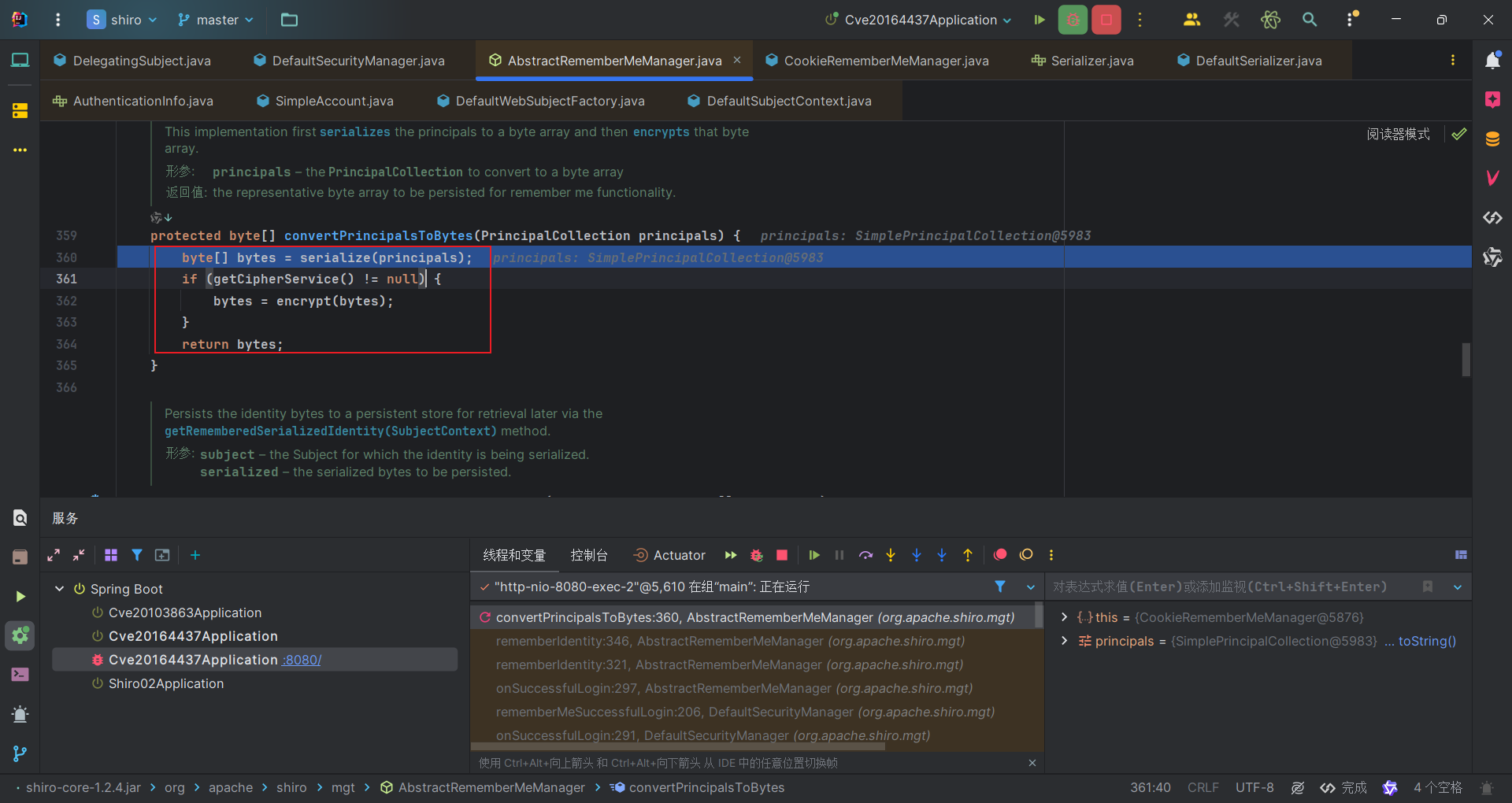Toggle debugger layout settings icon
The width and height of the screenshot is (1512, 803).
tap(1461, 555)
